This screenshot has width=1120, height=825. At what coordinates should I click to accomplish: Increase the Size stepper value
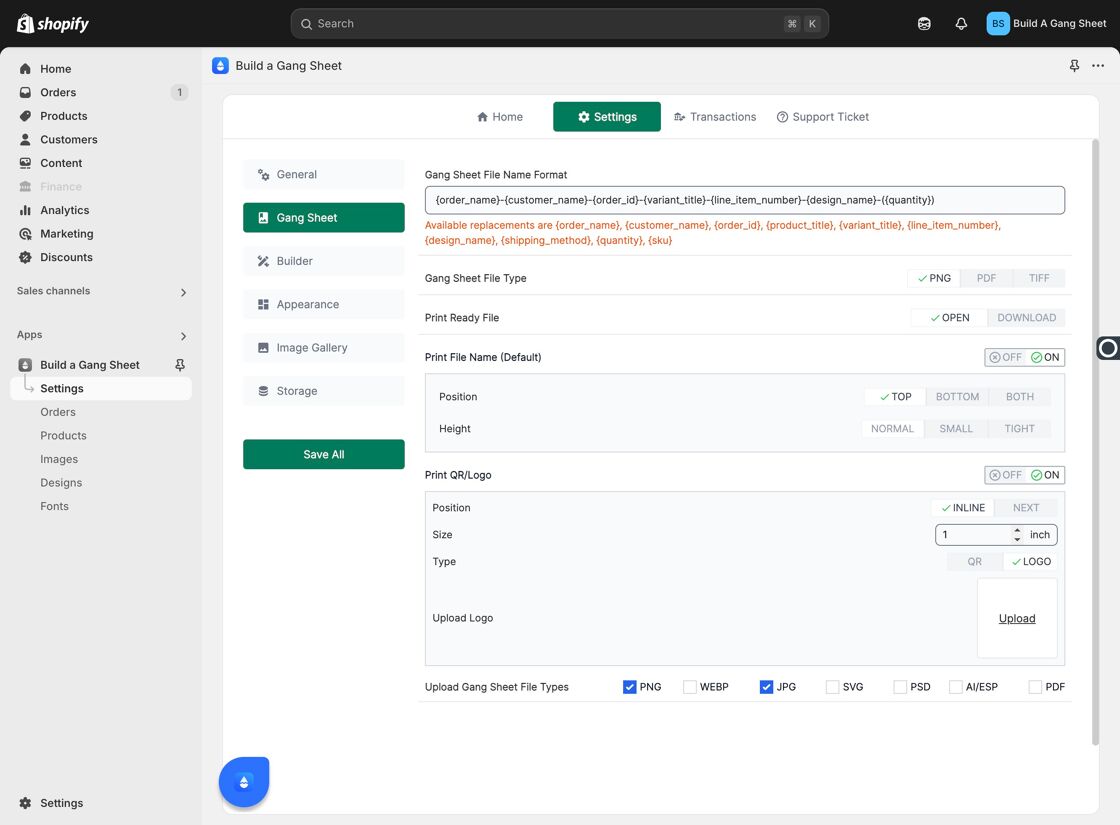click(x=1017, y=531)
